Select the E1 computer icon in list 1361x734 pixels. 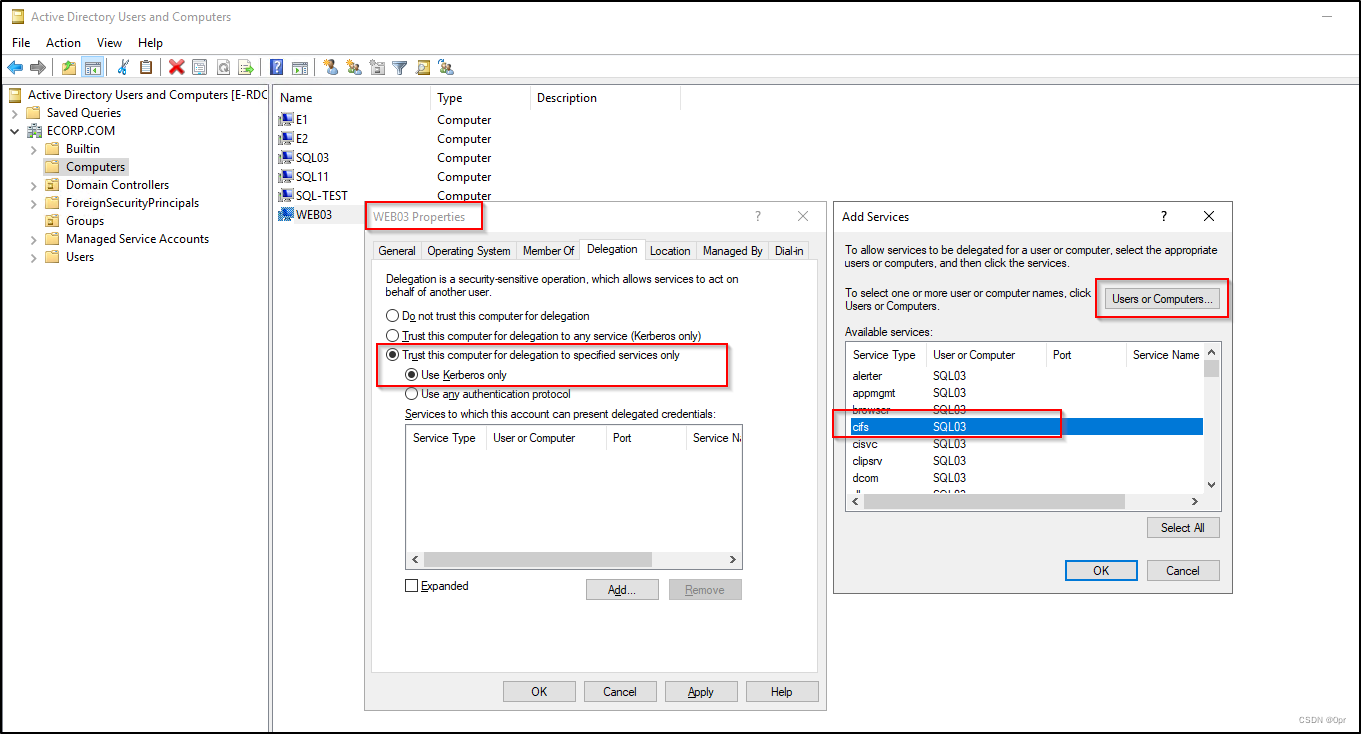[286, 120]
